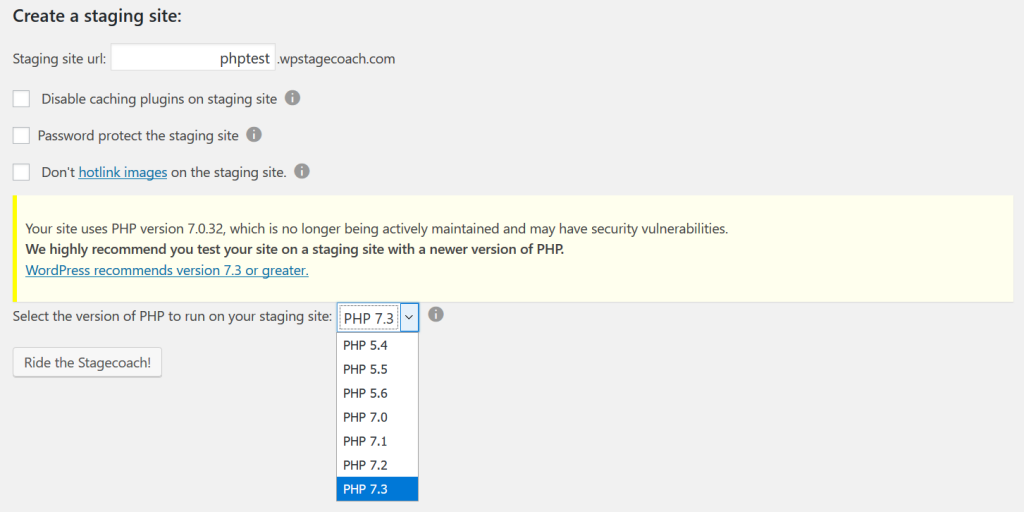
Task: Tick the Don't hotlink images checkbox
Action: click(22, 172)
